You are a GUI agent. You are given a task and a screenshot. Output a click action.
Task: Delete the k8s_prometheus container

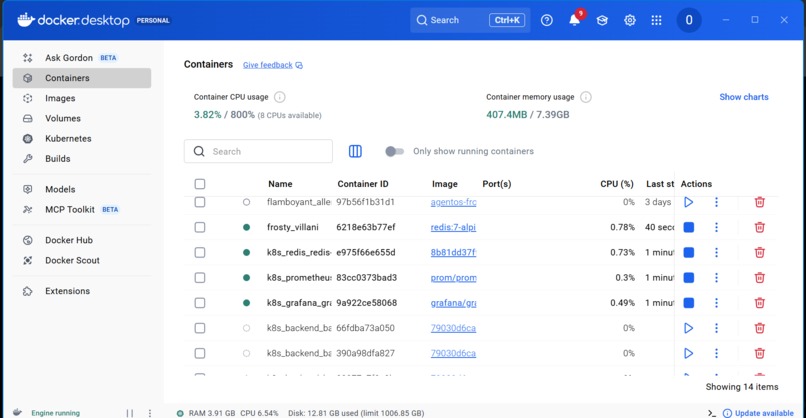759,278
